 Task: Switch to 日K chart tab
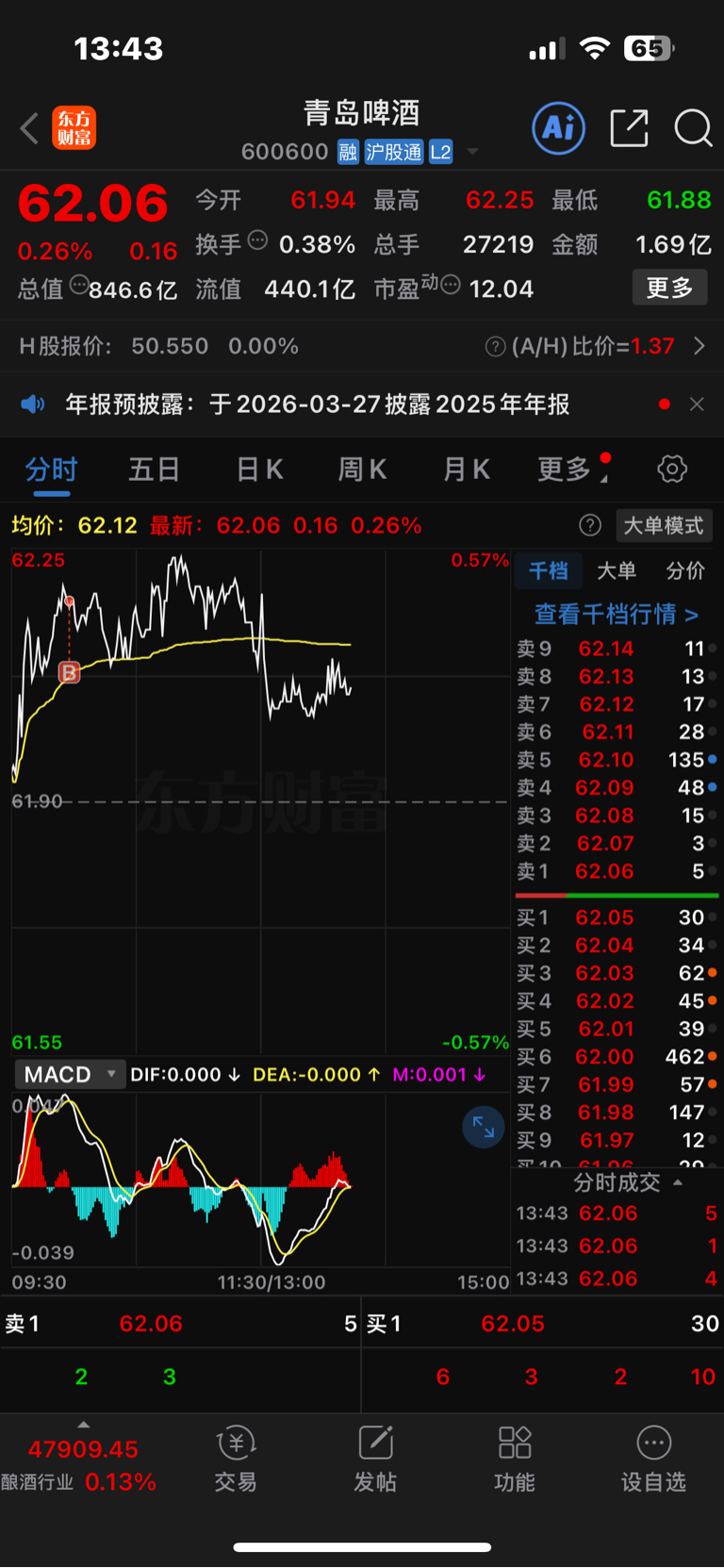260,470
